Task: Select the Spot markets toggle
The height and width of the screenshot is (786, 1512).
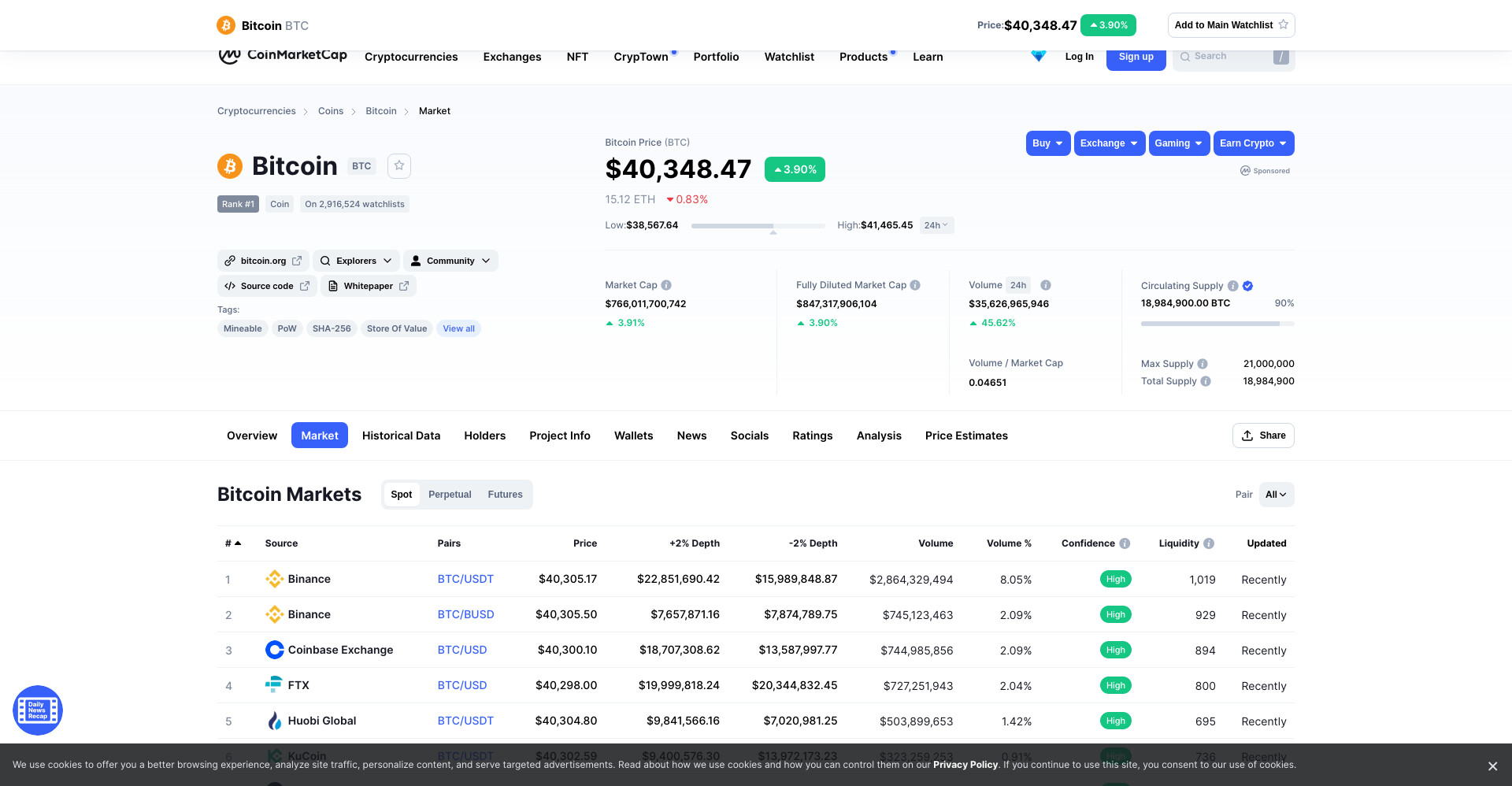Action: 402,495
